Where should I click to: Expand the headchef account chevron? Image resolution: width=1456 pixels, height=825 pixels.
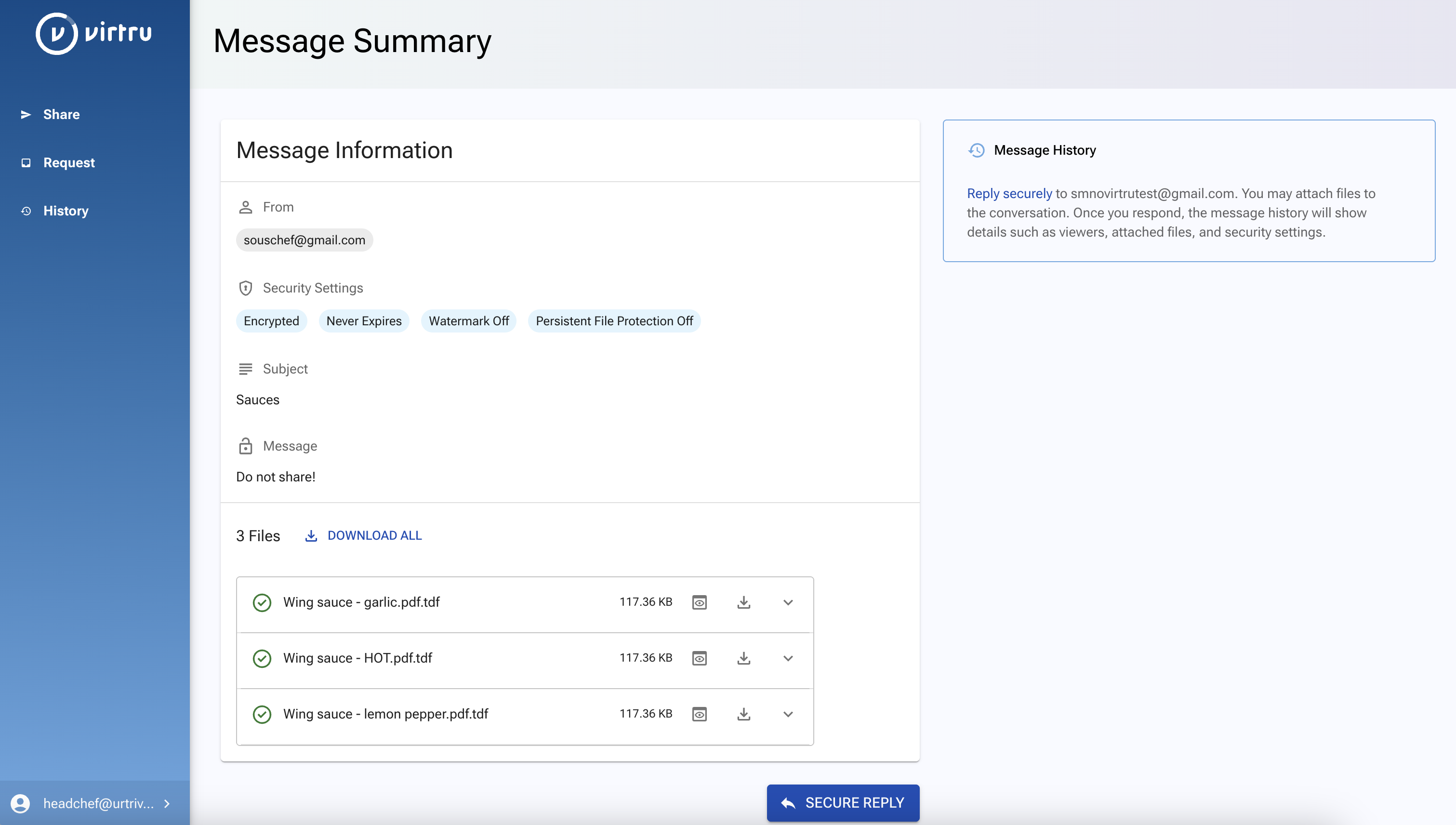167,803
